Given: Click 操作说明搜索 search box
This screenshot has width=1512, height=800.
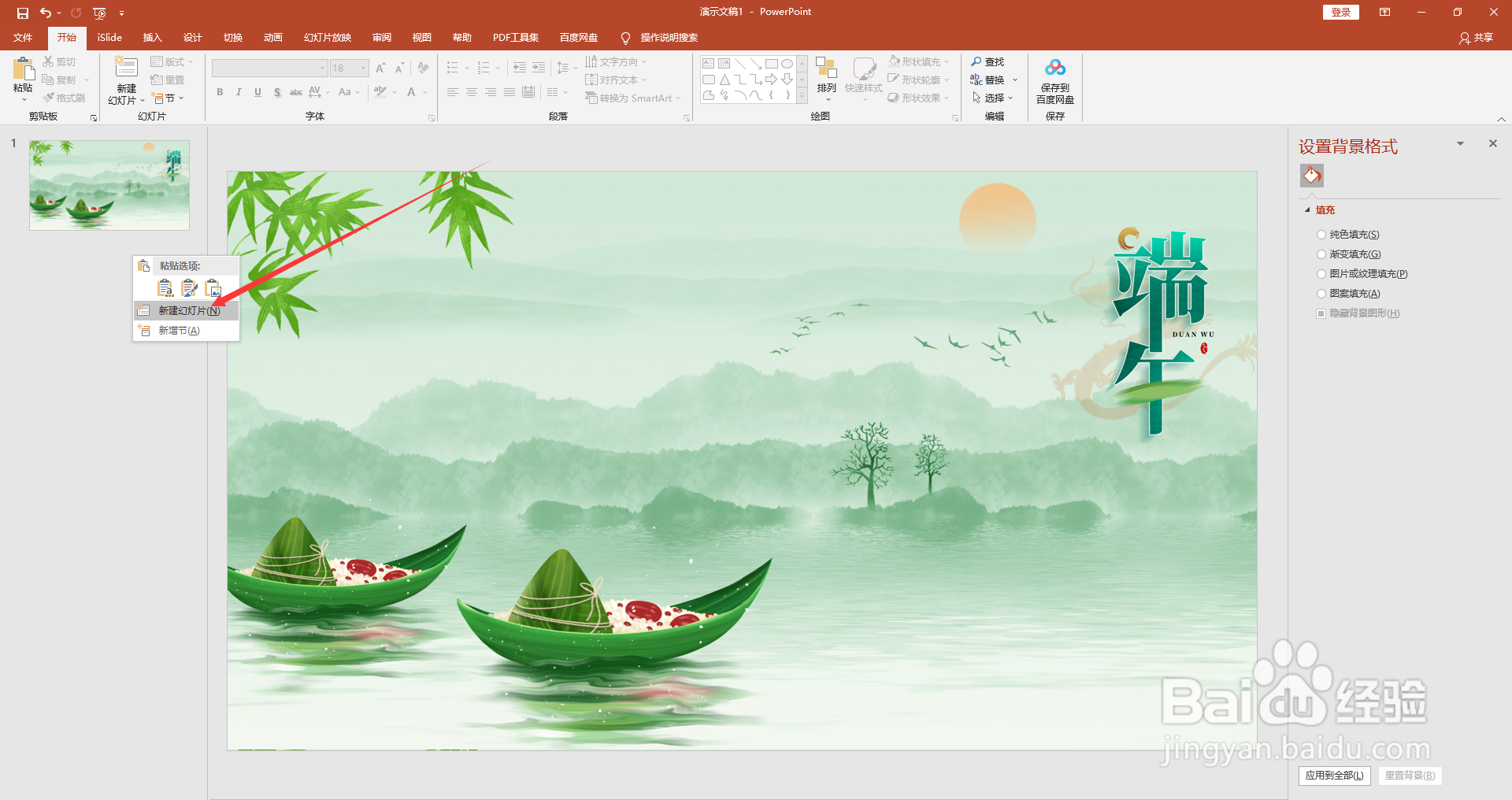Looking at the screenshot, I should pos(669,38).
